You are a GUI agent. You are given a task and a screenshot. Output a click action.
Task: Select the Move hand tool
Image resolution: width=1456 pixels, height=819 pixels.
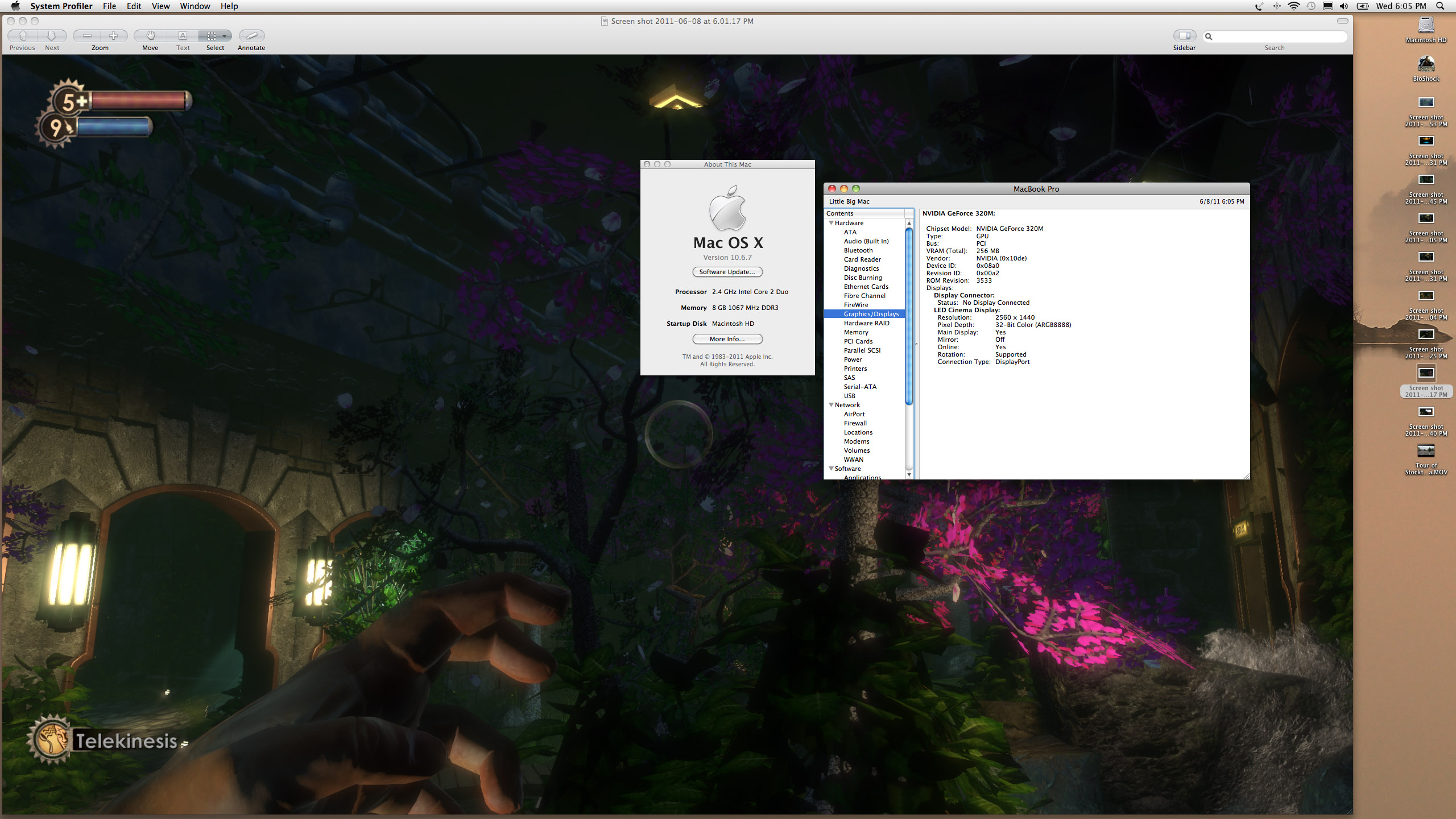click(x=150, y=36)
